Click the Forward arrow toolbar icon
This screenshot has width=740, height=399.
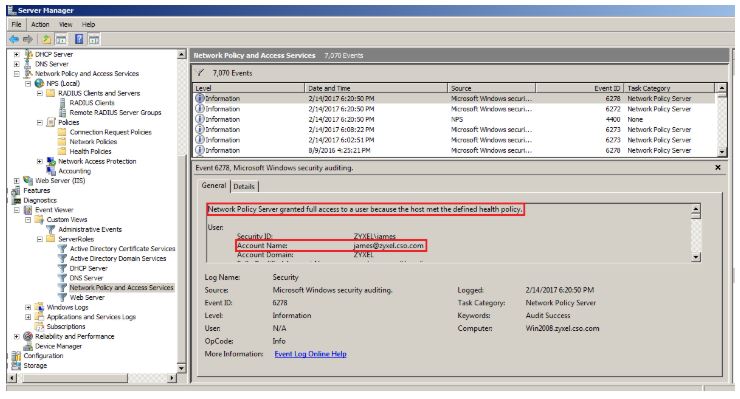28,39
